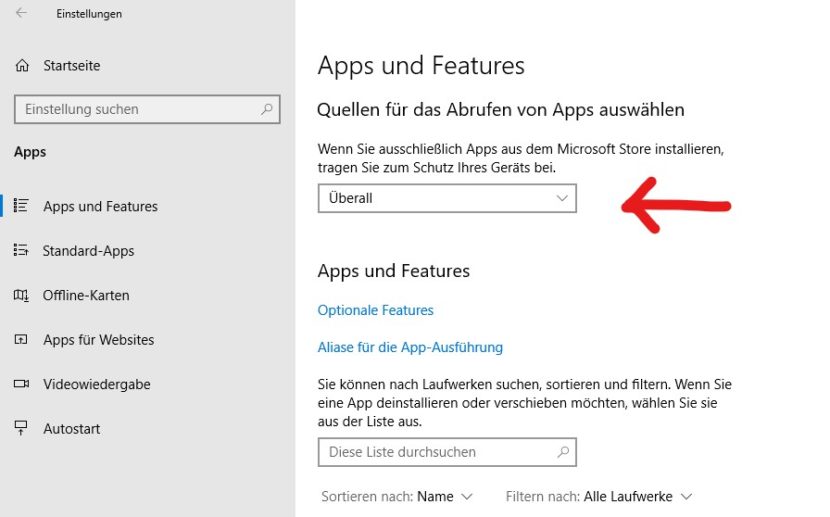Click the Apps und Features list icon
This screenshot has width=830, height=517.
pyautogui.click(x=21, y=205)
